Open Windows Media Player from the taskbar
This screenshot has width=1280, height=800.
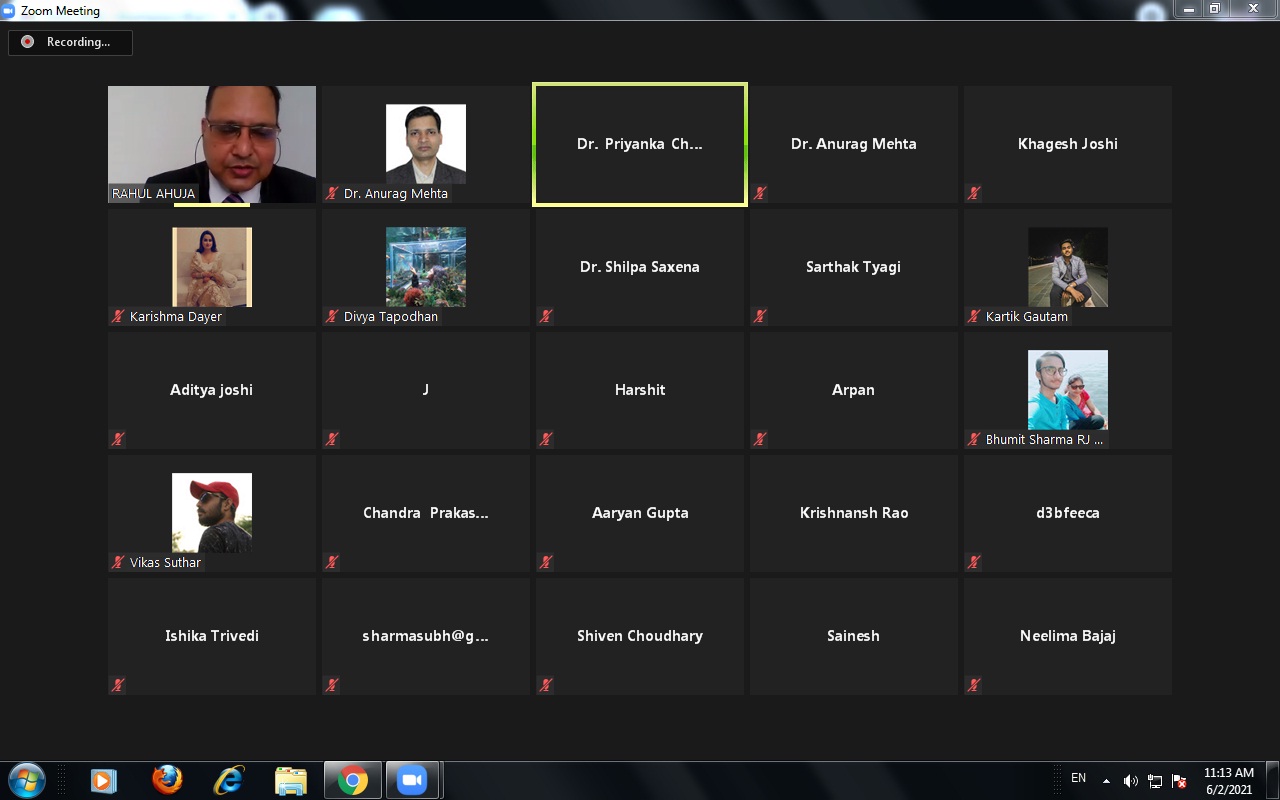[x=104, y=780]
